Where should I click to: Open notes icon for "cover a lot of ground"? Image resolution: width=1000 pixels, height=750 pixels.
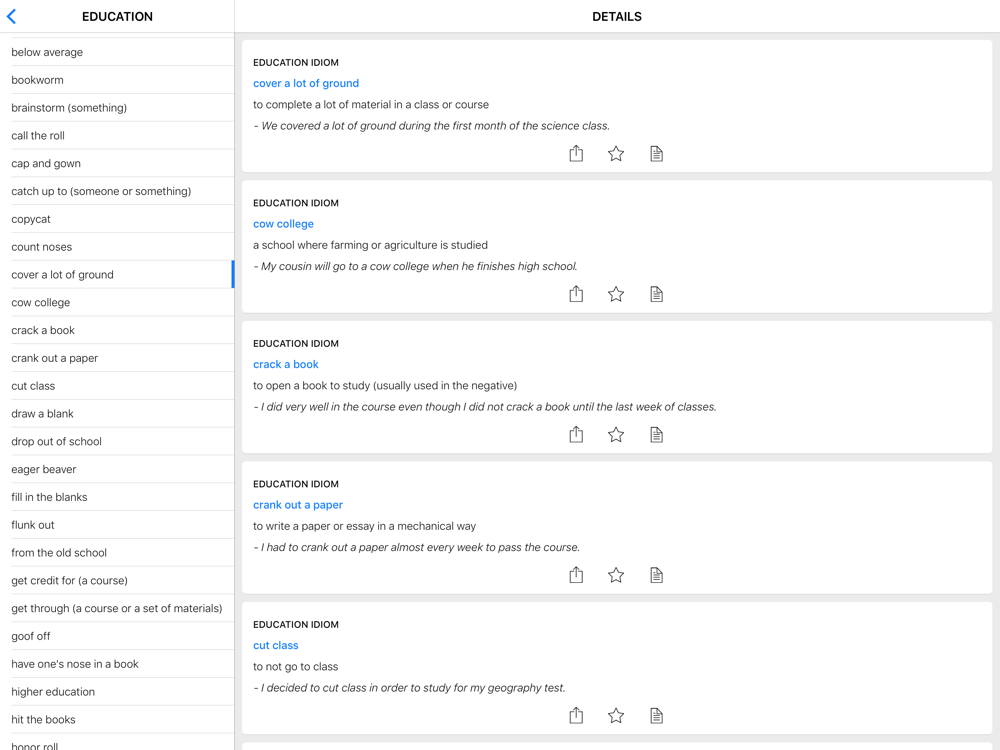[x=656, y=153]
